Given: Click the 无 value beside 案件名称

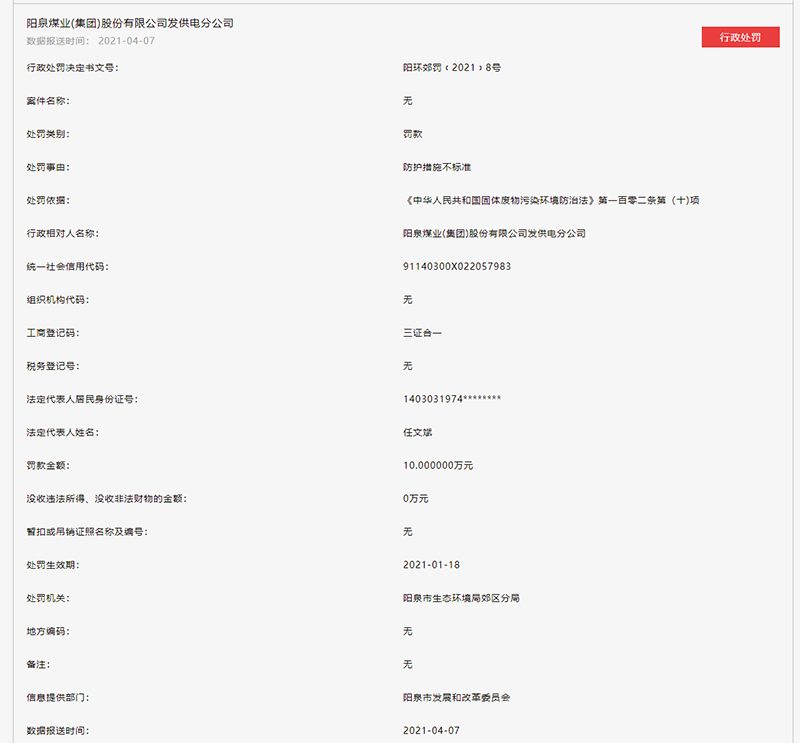Looking at the screenshot, I should click(408, 101).
